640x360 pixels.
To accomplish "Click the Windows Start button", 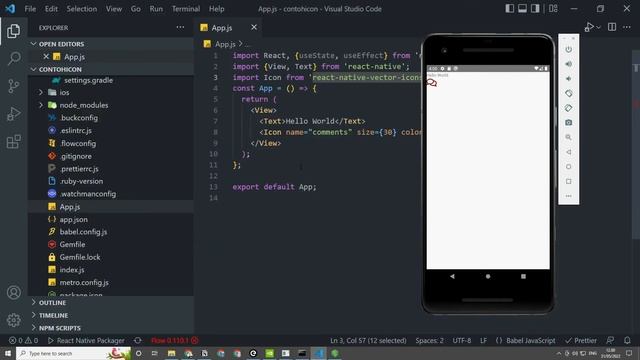I will [8, 353].
